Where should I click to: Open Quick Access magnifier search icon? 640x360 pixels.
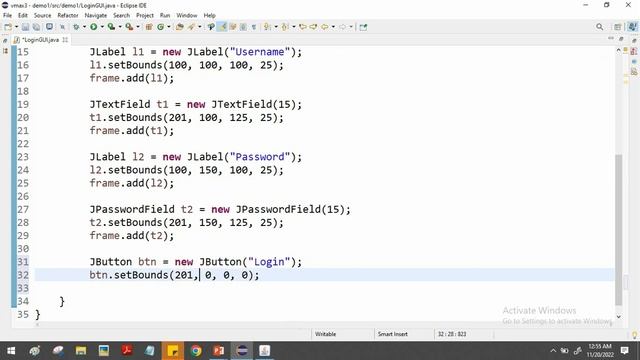pyautogui.click(x=599, y=27)
